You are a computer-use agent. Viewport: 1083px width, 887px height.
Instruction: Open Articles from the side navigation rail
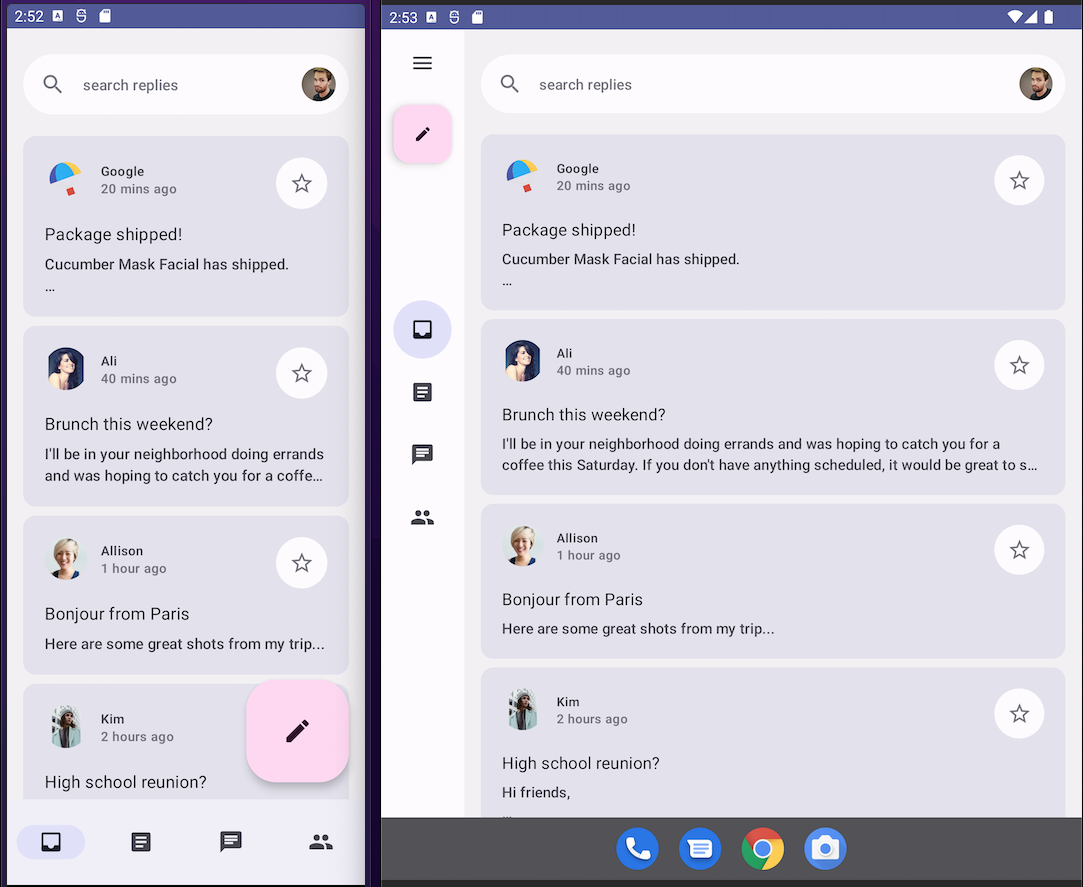click(422, 392)
